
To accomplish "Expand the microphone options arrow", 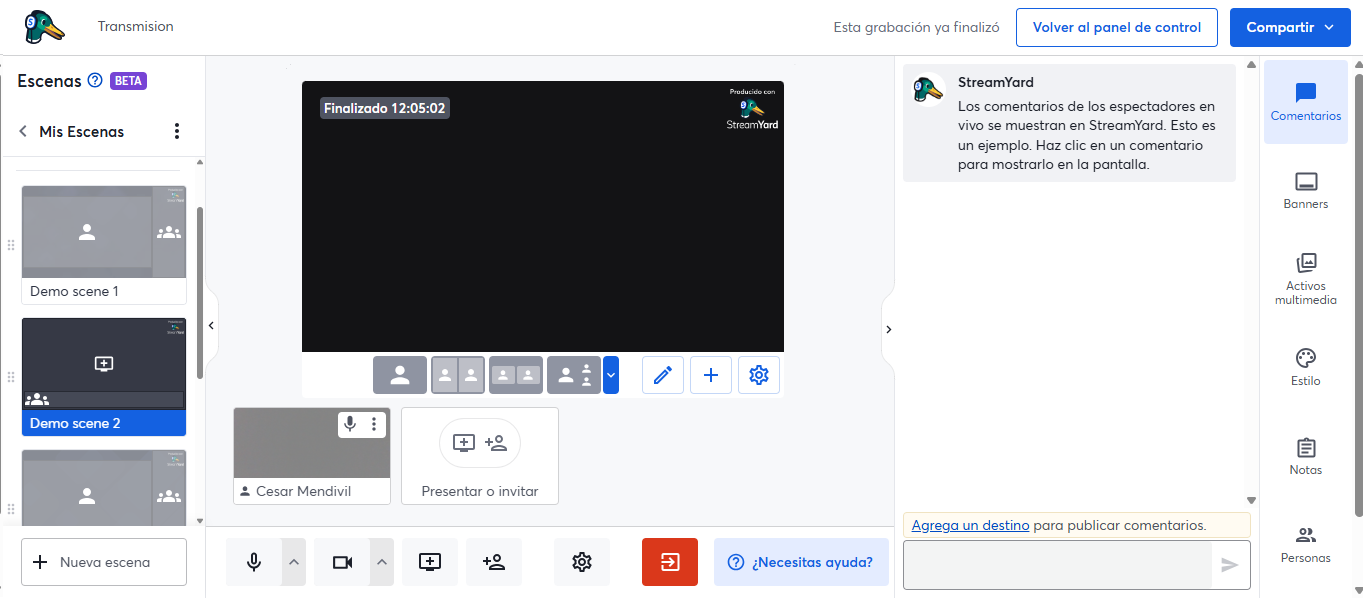I will click(x=294, y=562).
